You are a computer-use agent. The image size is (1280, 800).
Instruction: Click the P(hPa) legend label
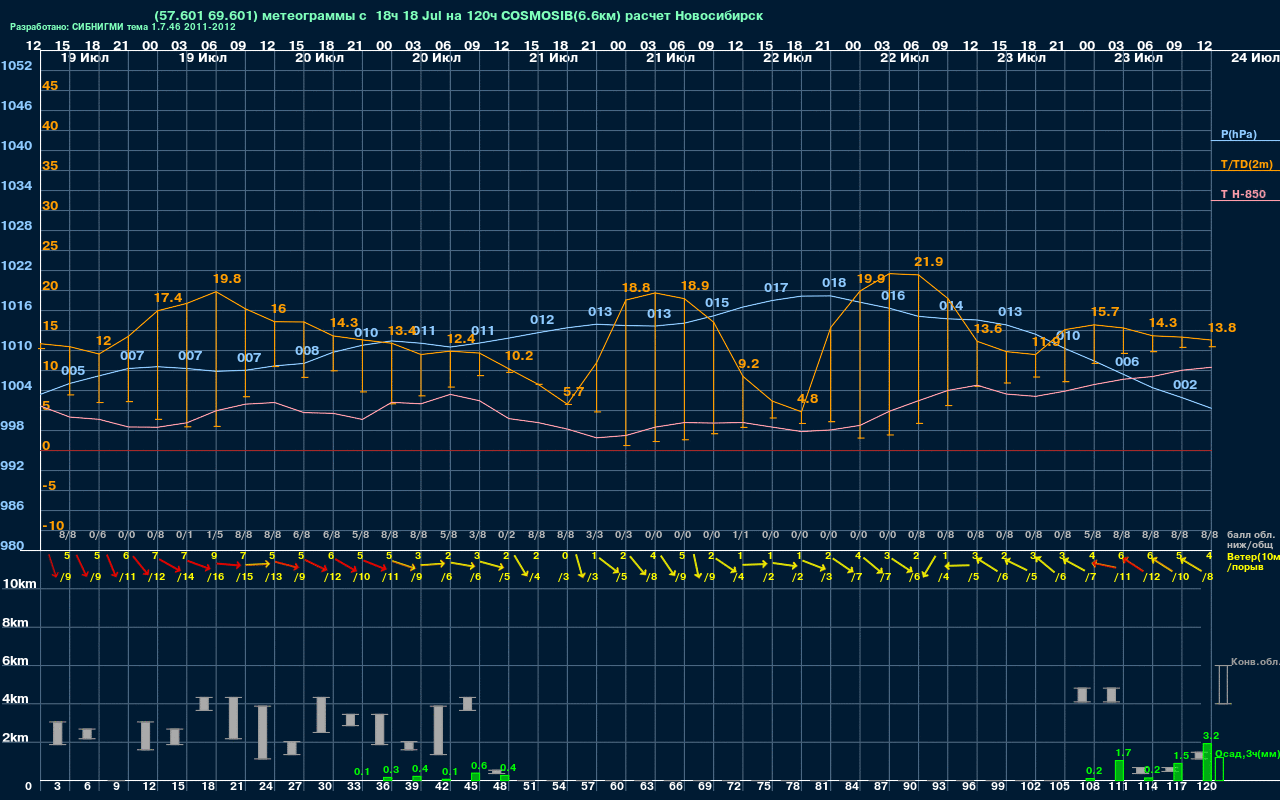coord(1238,134)
